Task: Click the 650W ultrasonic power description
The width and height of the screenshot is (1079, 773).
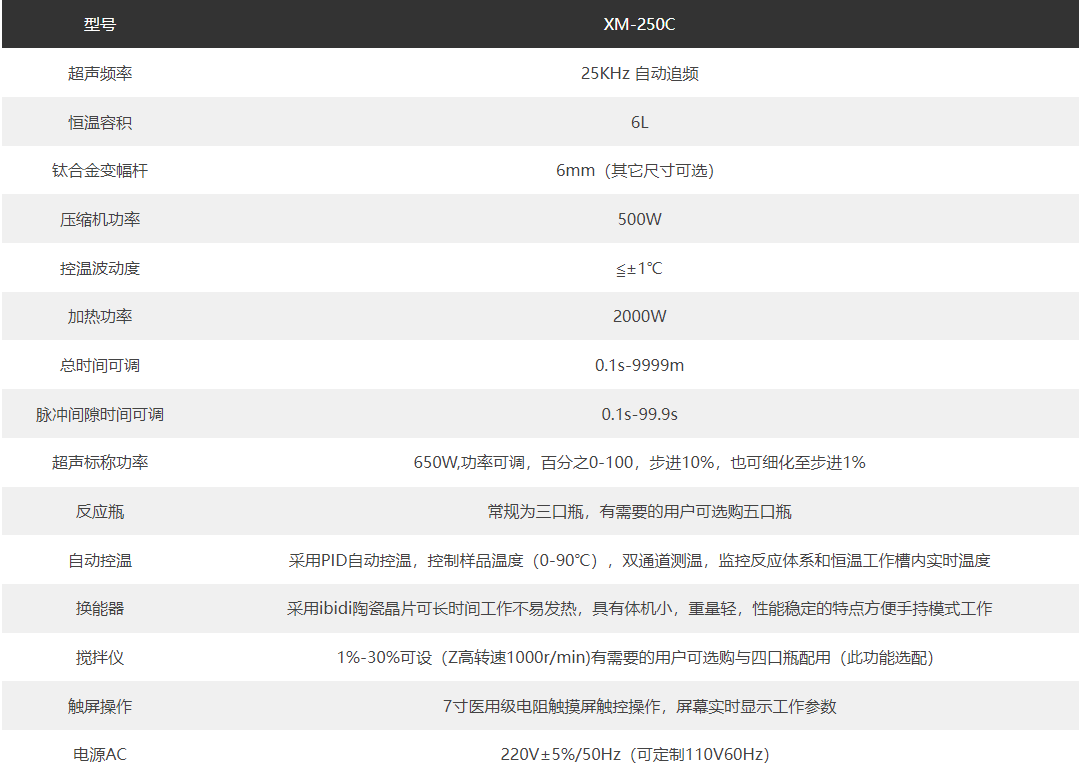Action: 639,463
